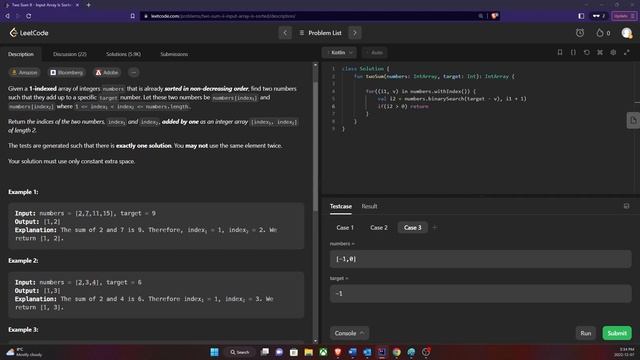Close the Two Sum II tab
The height and width of the screenshot is (360, 640).
(77, 5)
